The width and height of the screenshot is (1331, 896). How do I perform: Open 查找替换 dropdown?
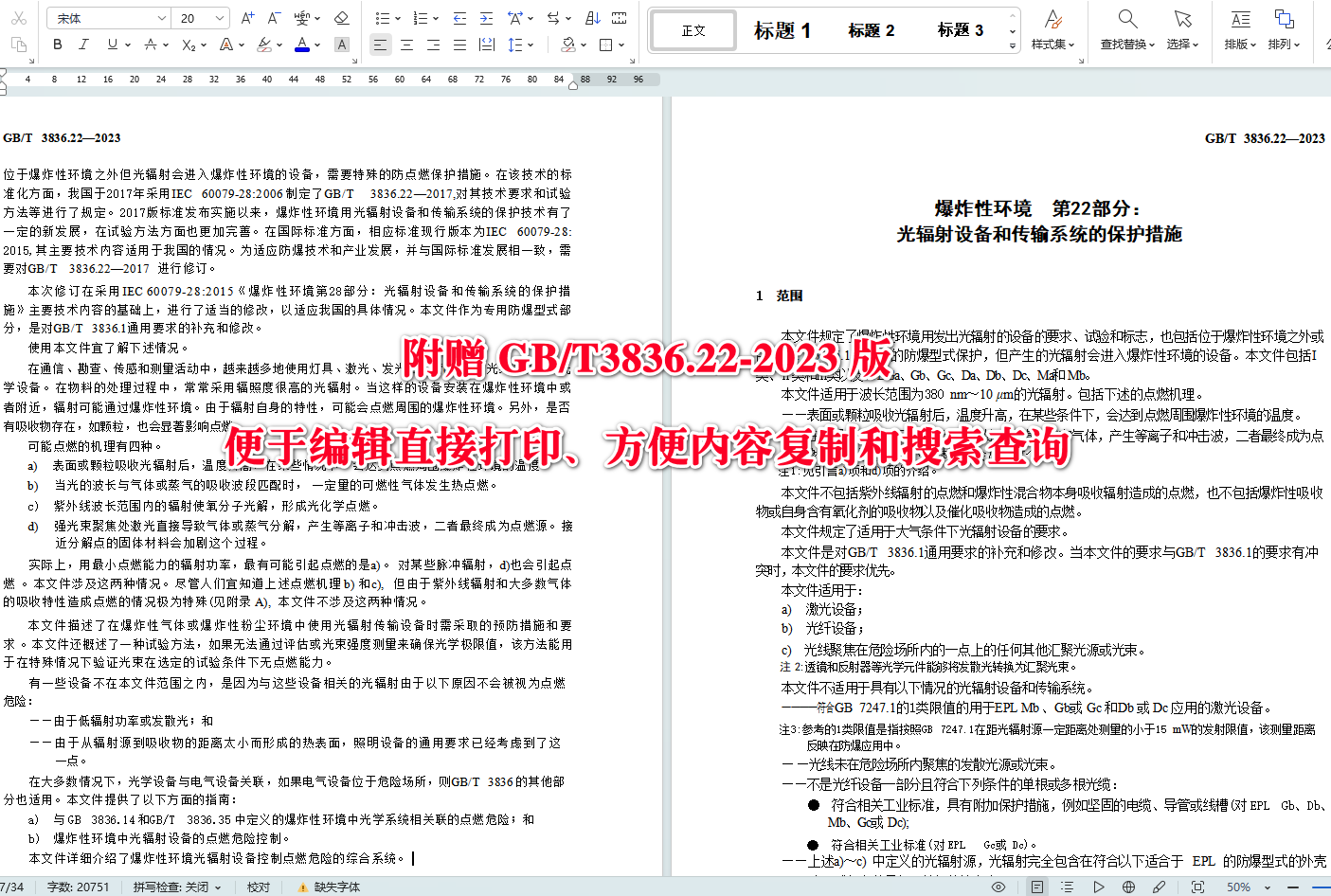point(1127,30)
